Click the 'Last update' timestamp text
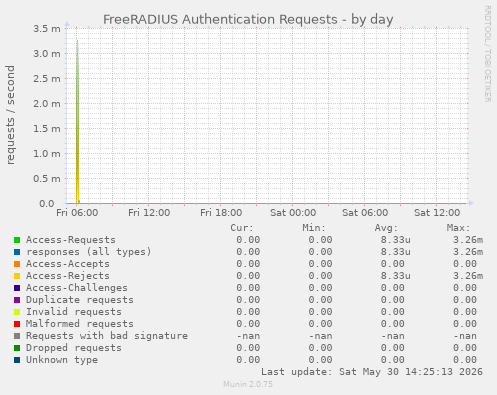Screen dimensions: 497x395 [x=372, y=372]
